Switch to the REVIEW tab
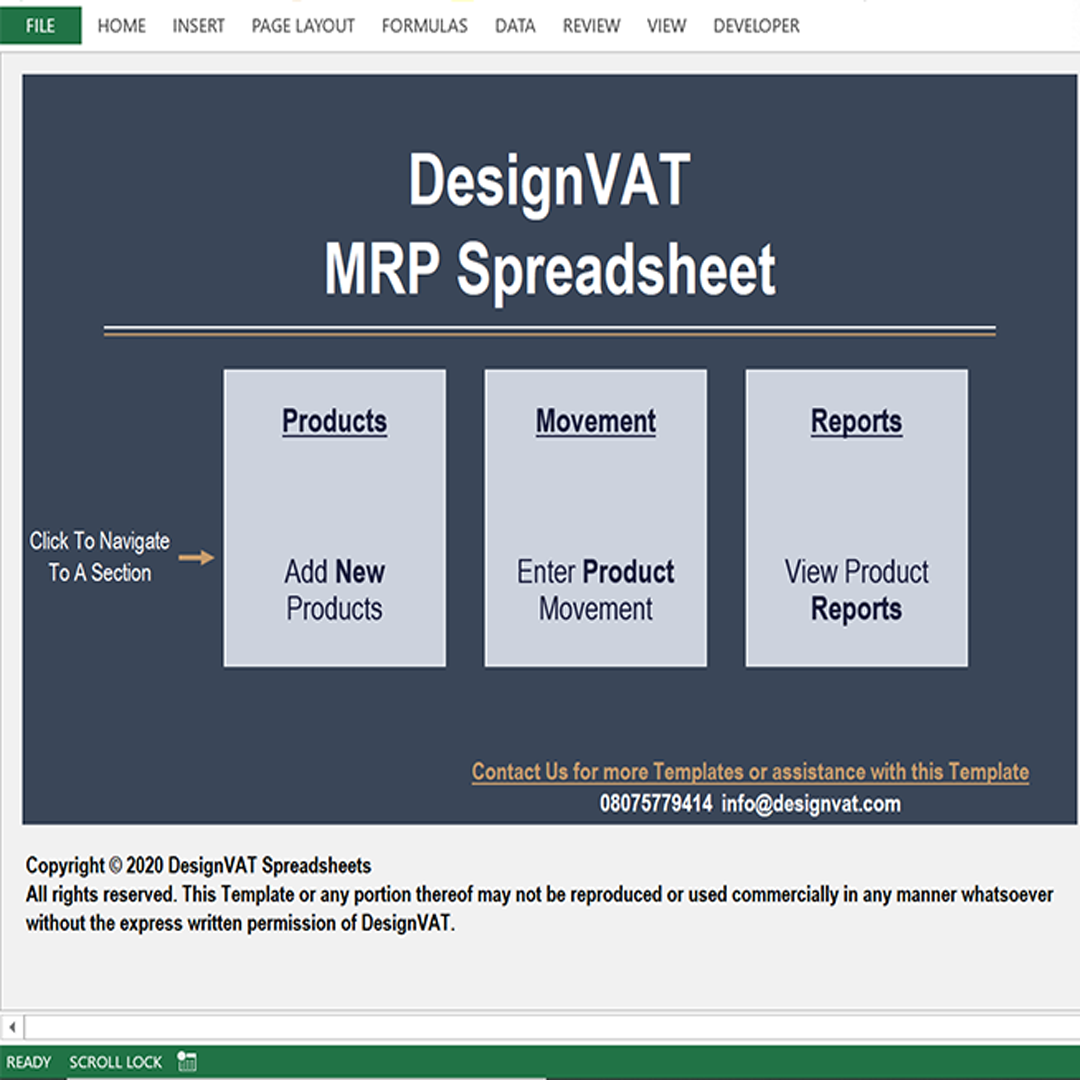1080x1080 pixels. pos(591,26)
